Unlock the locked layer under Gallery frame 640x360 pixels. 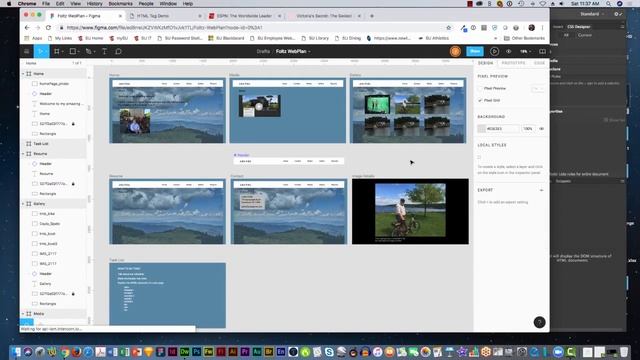click(x=73, y=293)
